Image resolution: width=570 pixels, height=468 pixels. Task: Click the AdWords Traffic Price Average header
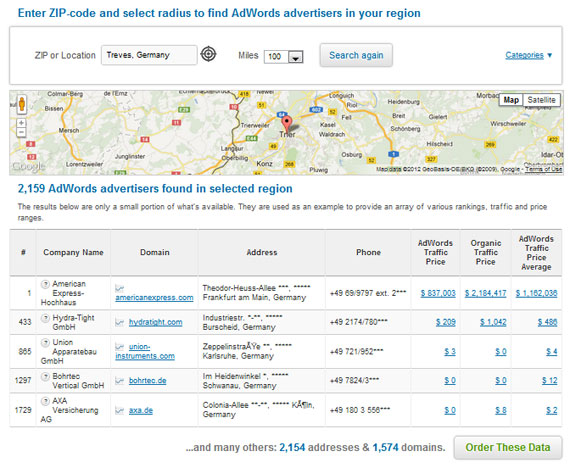click(536, 253)
